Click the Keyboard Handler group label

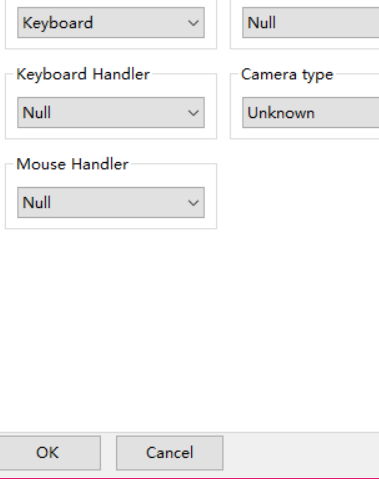click(x=83, y=74)
